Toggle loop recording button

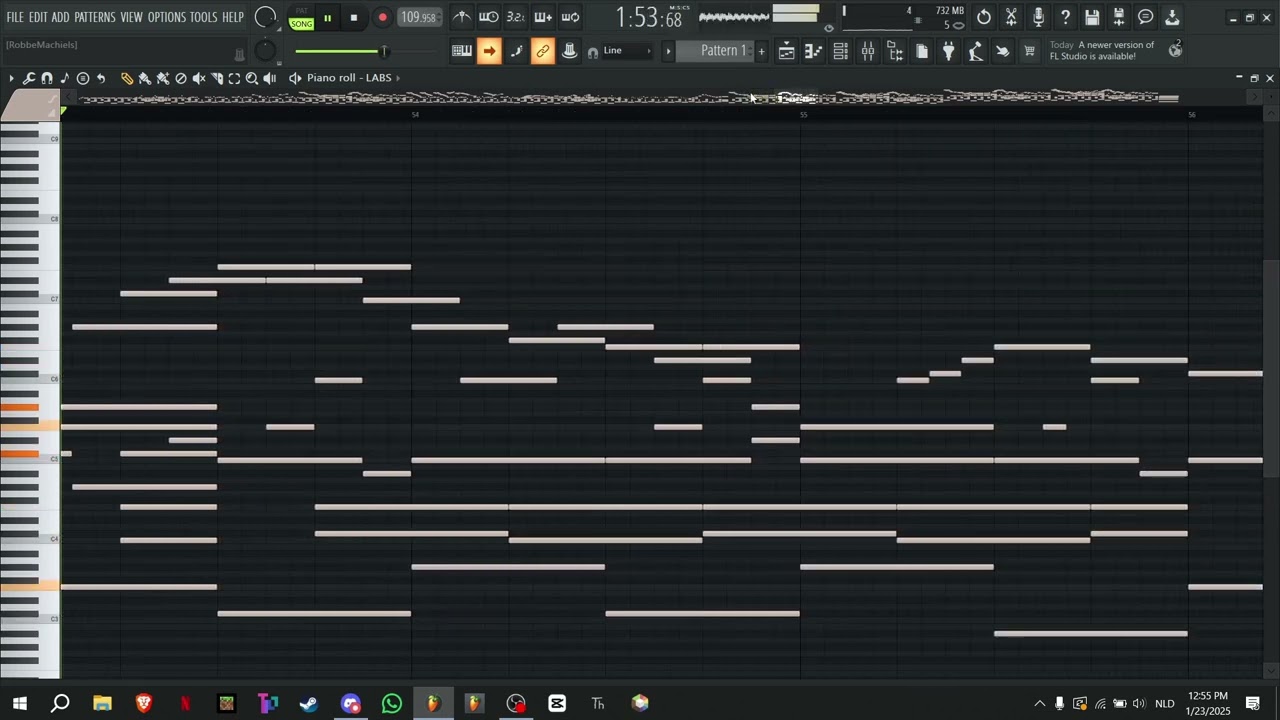coord(570,17)
